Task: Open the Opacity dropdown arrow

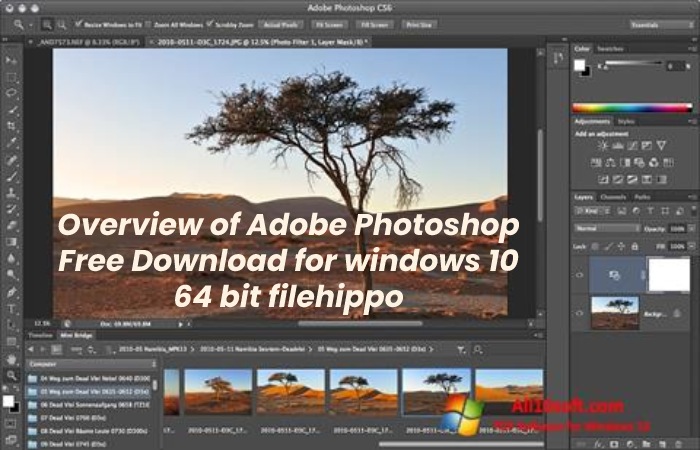Action: pyautogui.click(x=692, y=228)
